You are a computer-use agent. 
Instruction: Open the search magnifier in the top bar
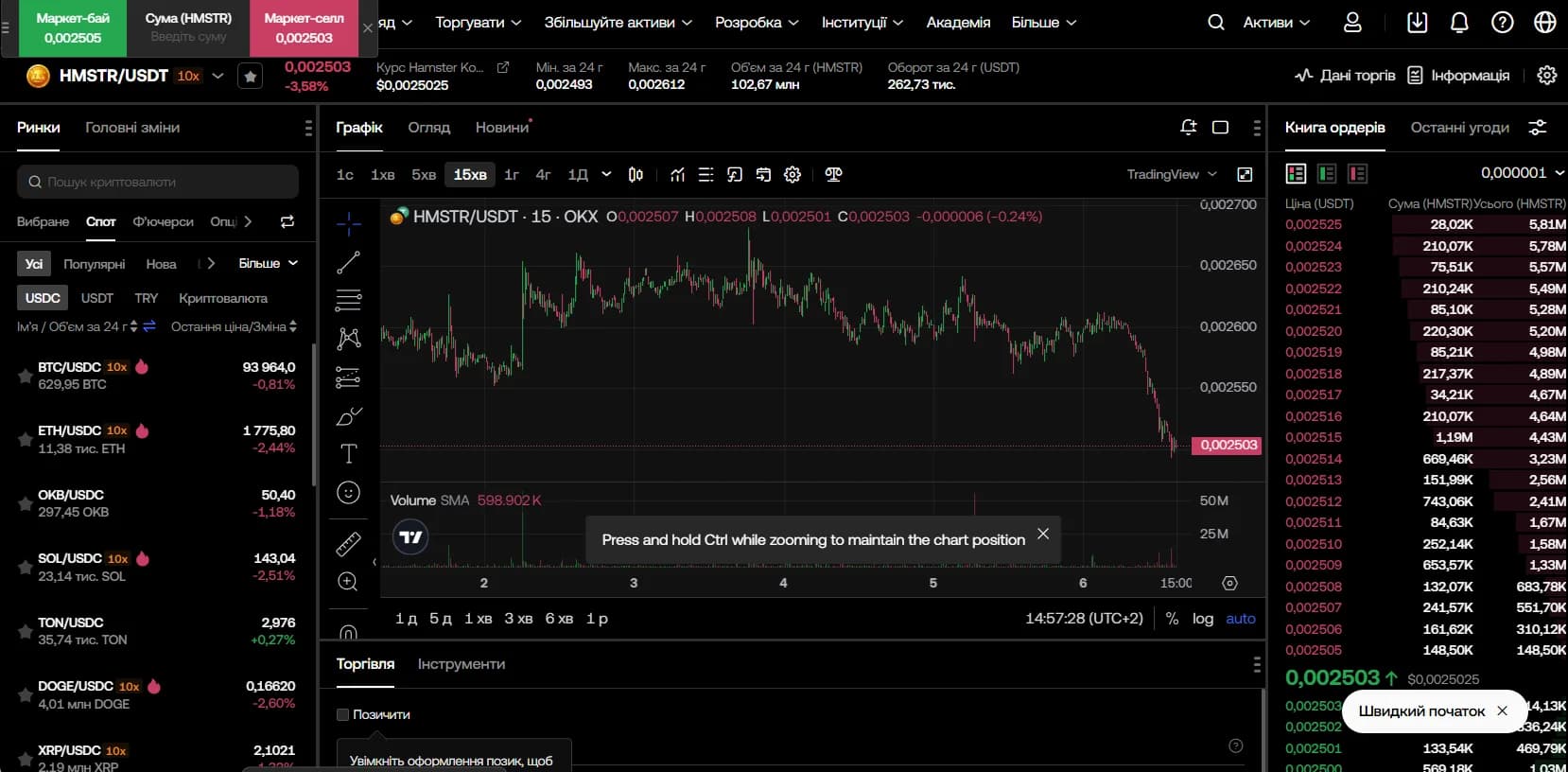(1215, 22)
